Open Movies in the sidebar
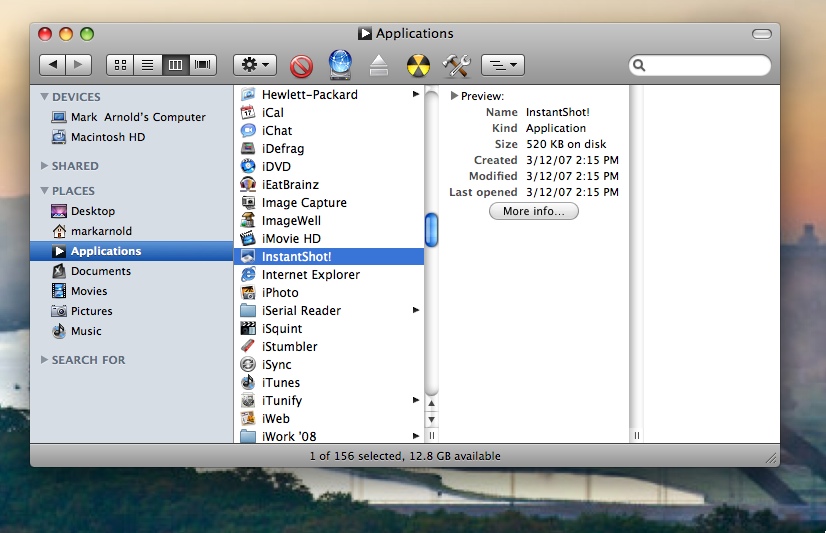 pyautogui.click(x=131, y=291)
